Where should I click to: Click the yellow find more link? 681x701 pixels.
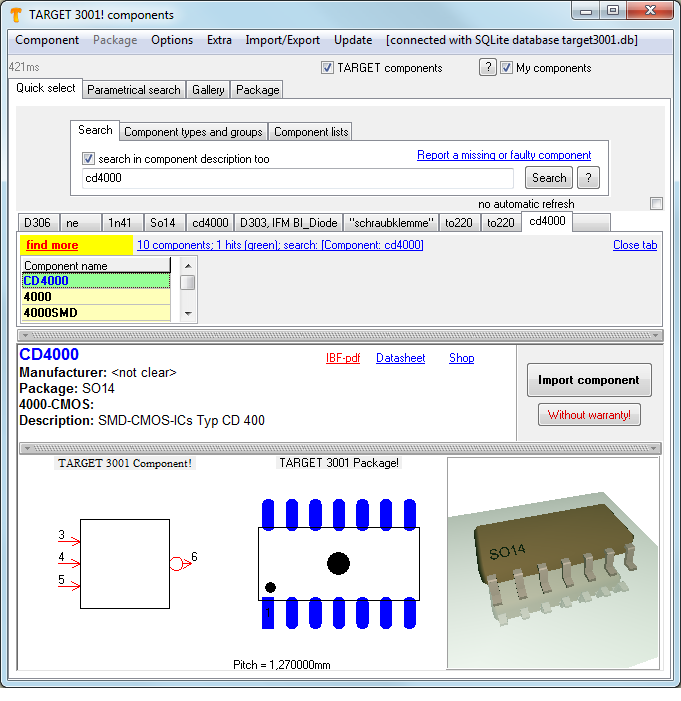[x=52, y=245]
